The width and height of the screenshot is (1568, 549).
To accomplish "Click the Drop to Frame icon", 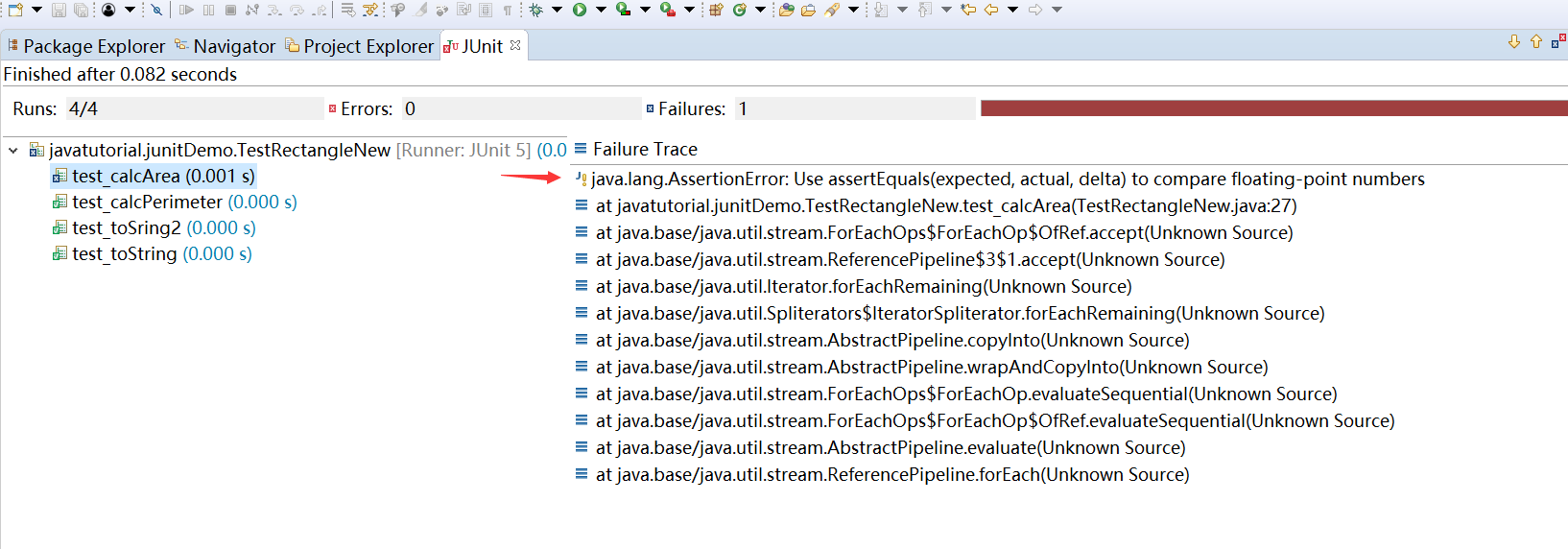I will 347,10.
